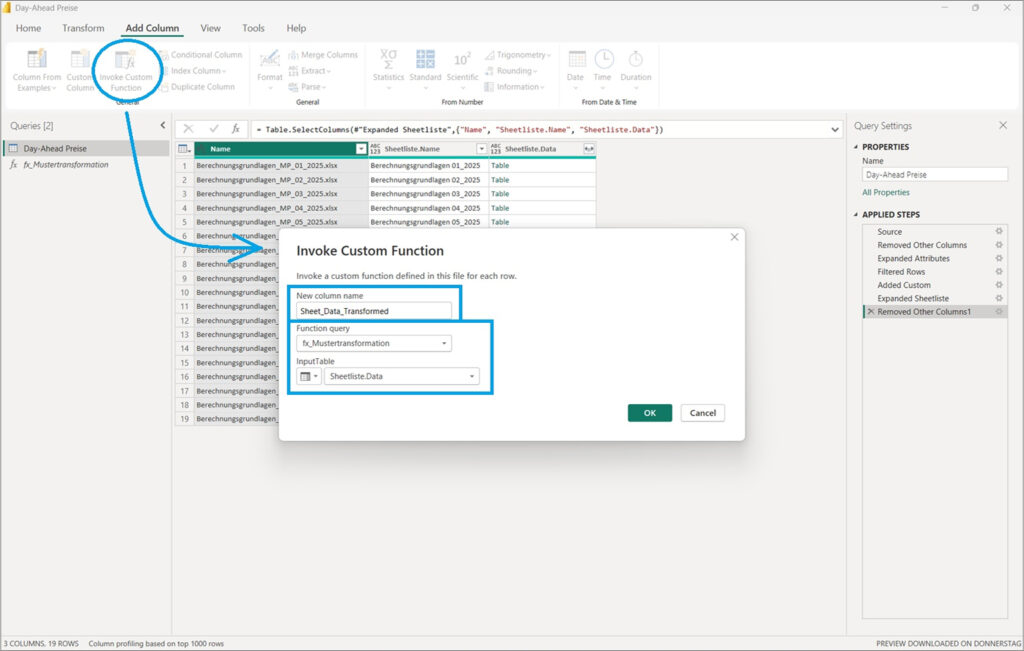Open the InputTable type selector icon
The height and width of the screenshot is (651, 1024).
[308, 376]
